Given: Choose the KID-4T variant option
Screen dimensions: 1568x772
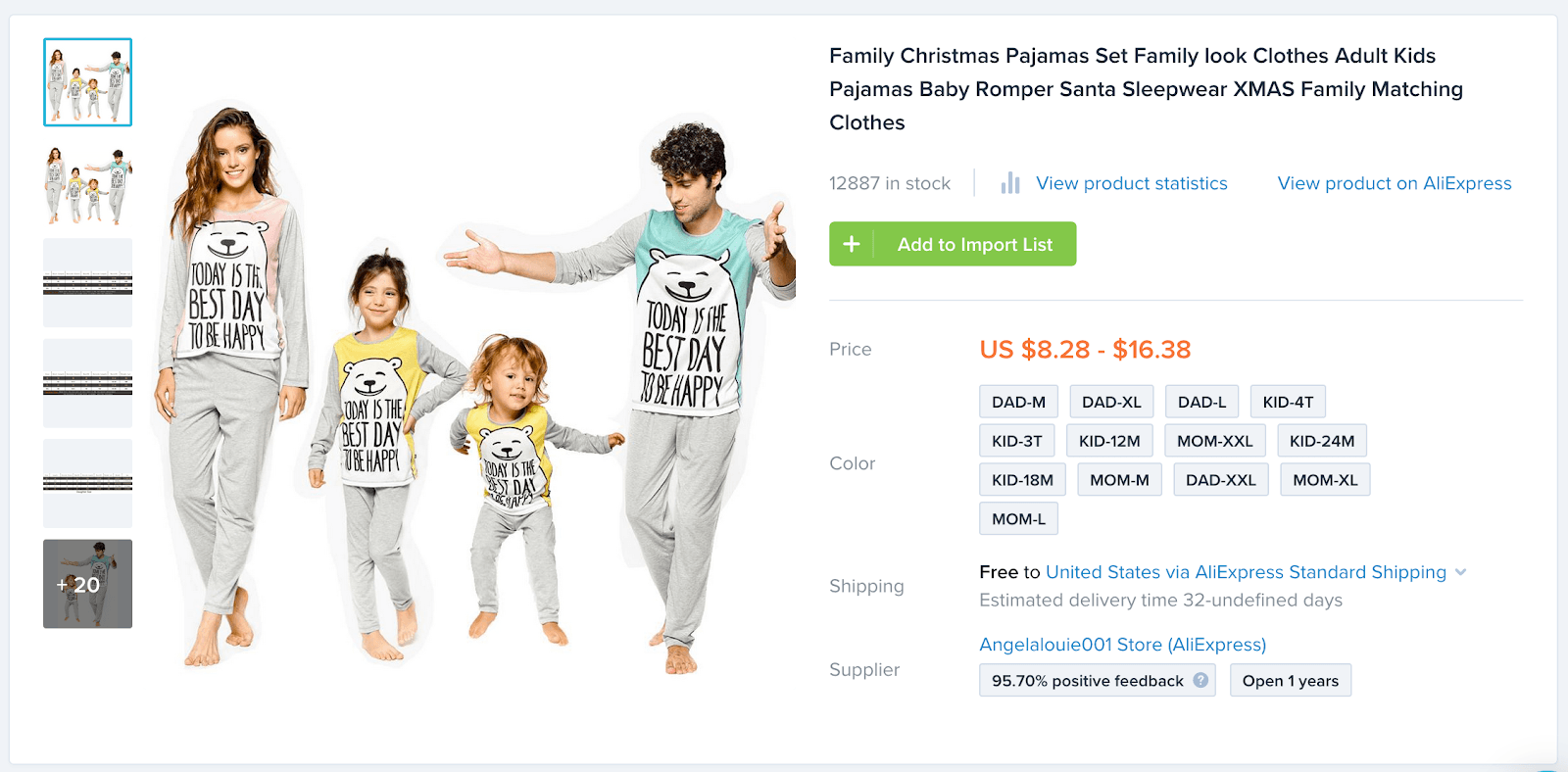Looking at the screenshot, I should tap(1288, 402).
